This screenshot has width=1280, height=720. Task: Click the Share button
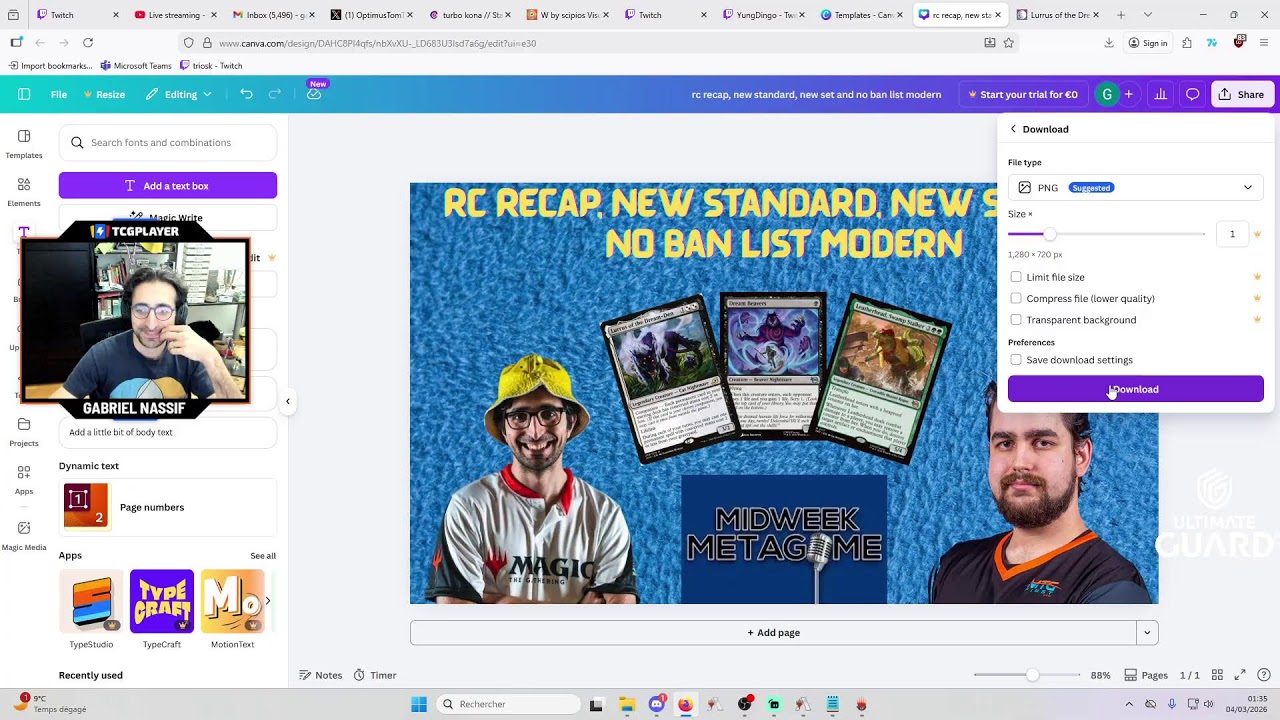[1241, 94]
